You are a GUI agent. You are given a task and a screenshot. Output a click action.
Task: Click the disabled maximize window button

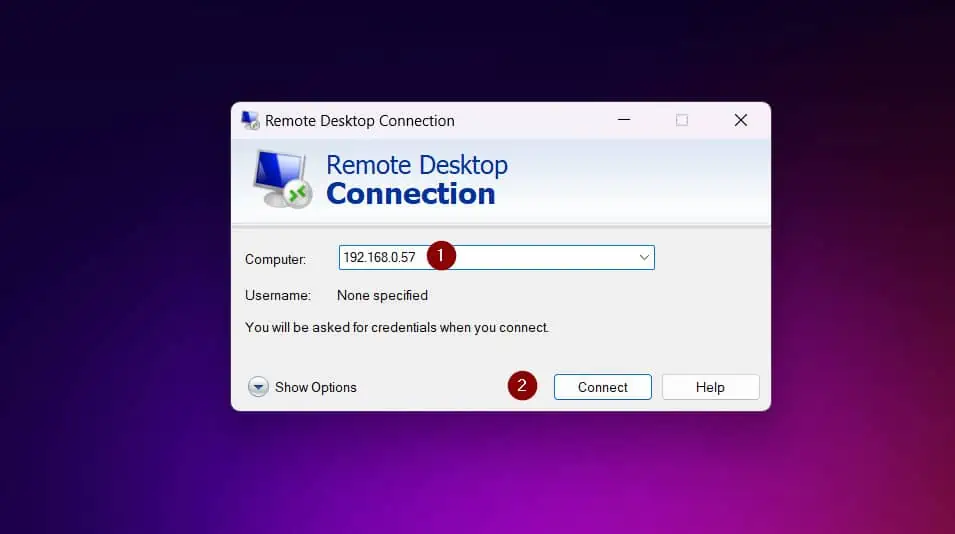(682, 120)
